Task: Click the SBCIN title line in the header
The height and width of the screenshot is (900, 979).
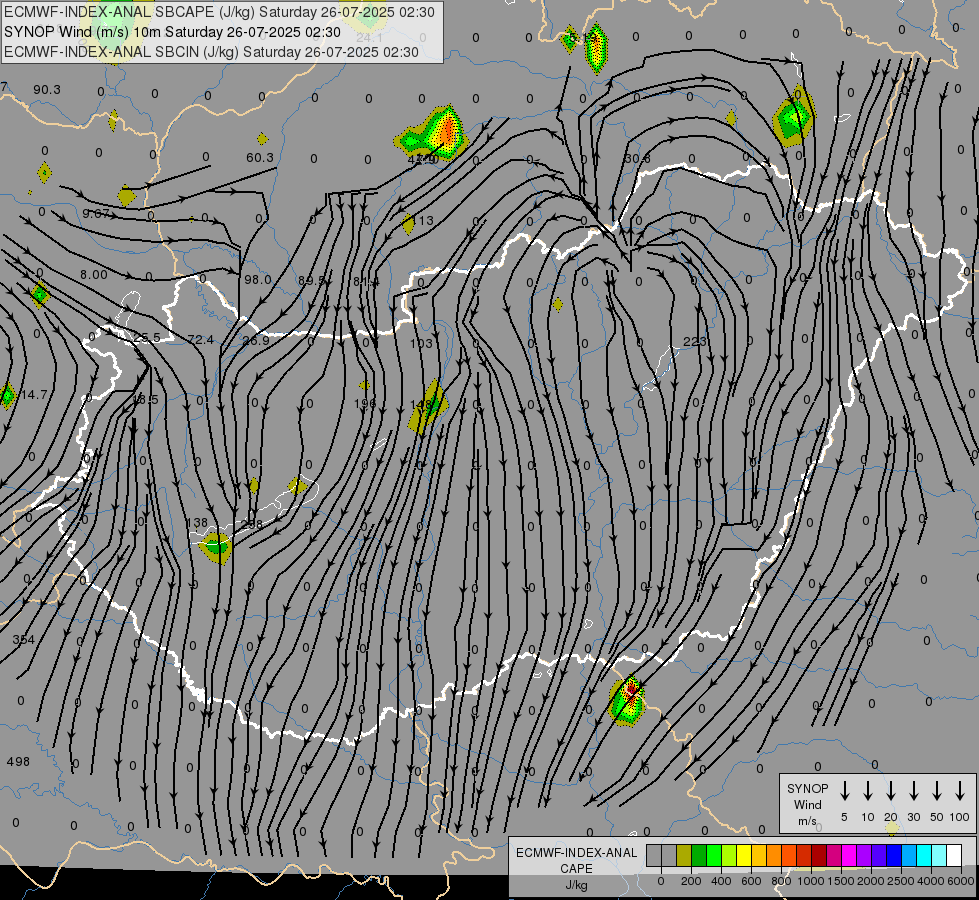Action: (211, 52)
